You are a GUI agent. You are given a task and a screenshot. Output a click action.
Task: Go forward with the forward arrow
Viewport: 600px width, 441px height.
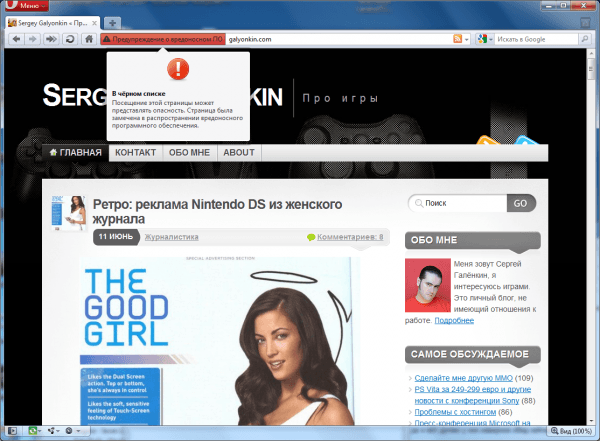tap(33, 39)
